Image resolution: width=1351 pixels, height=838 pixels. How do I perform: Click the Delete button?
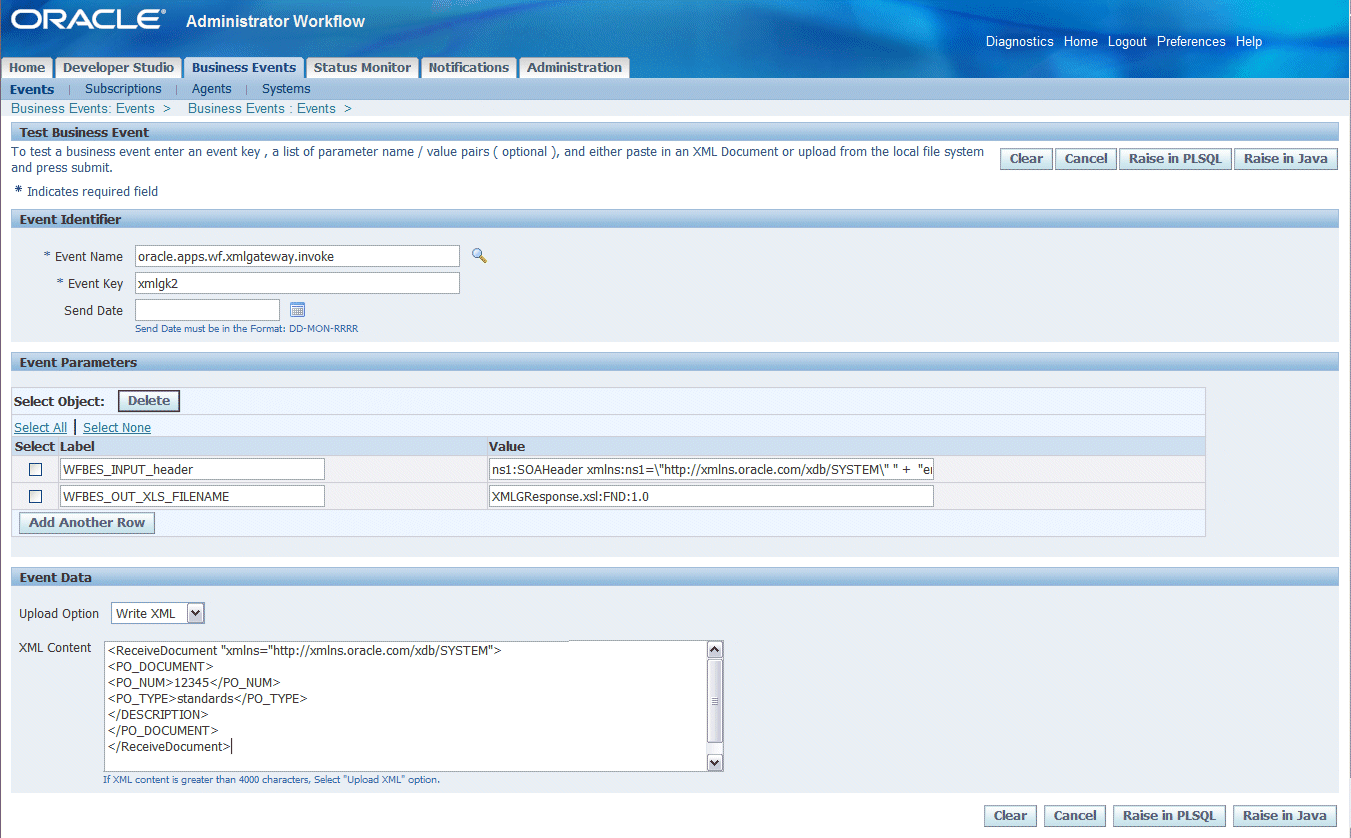[x=149, y=401]
